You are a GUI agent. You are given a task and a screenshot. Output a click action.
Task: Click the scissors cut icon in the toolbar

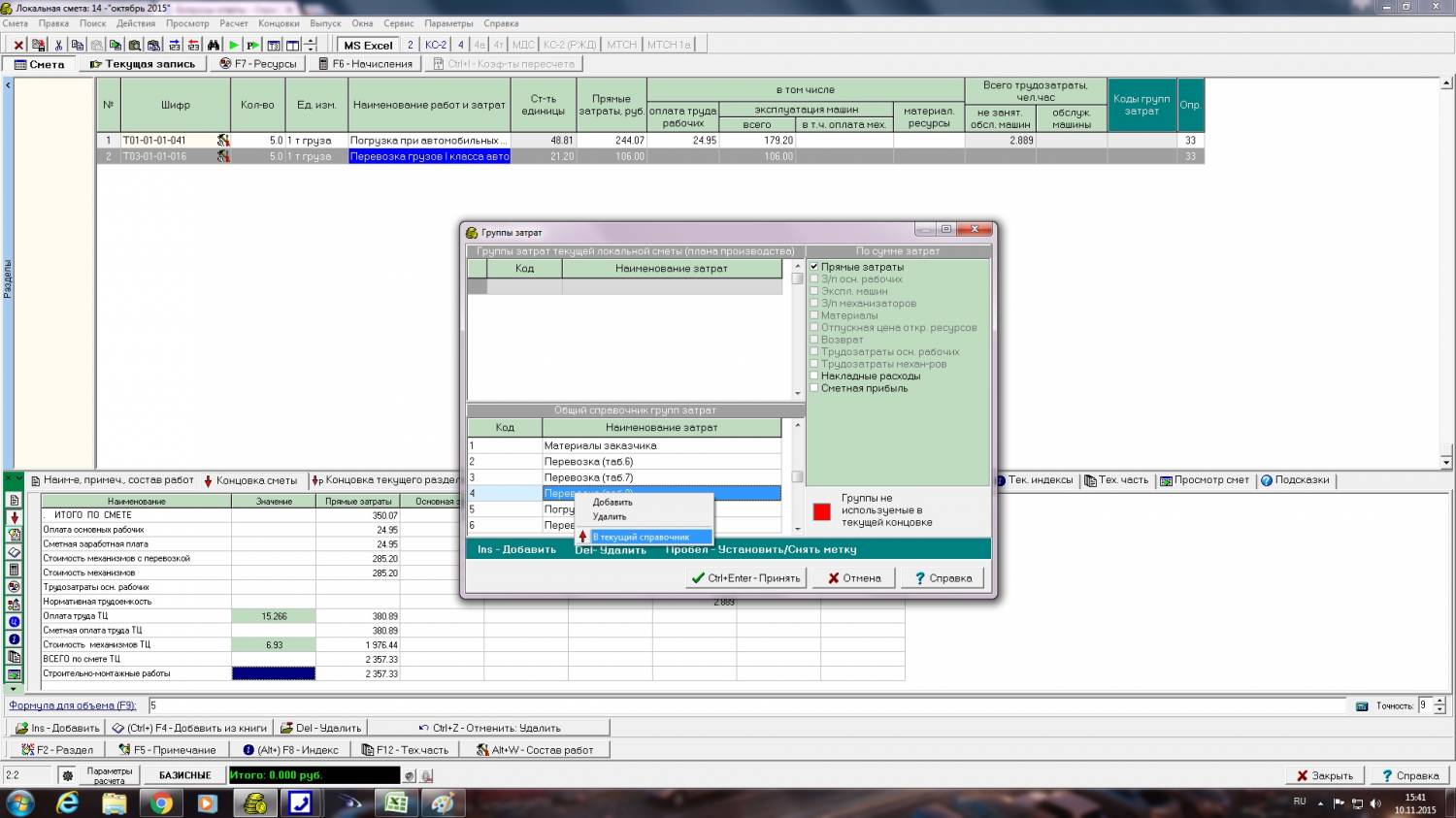coord(58,45)
